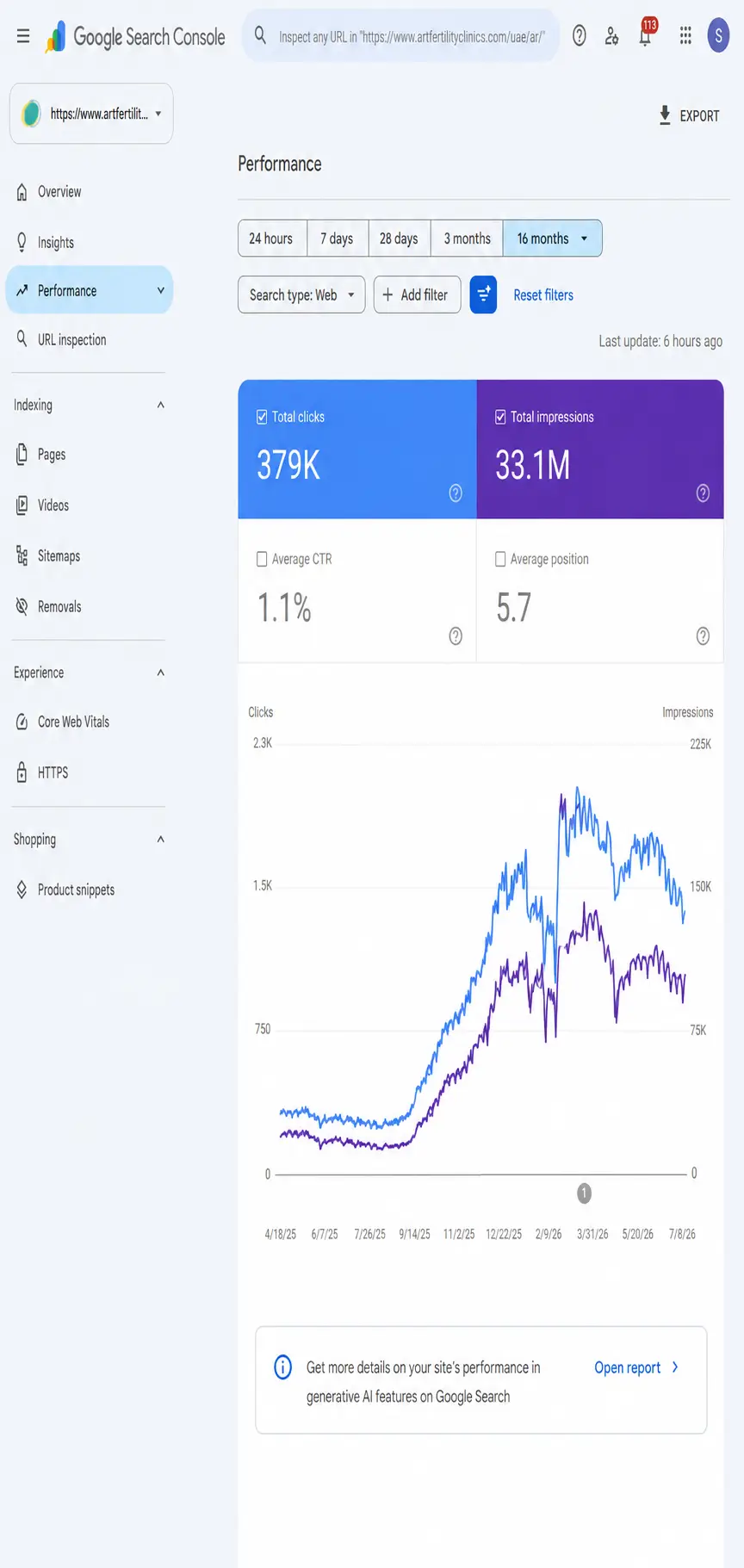Click the EXPORT button
Screen dimensions: 744x1568
689,115
